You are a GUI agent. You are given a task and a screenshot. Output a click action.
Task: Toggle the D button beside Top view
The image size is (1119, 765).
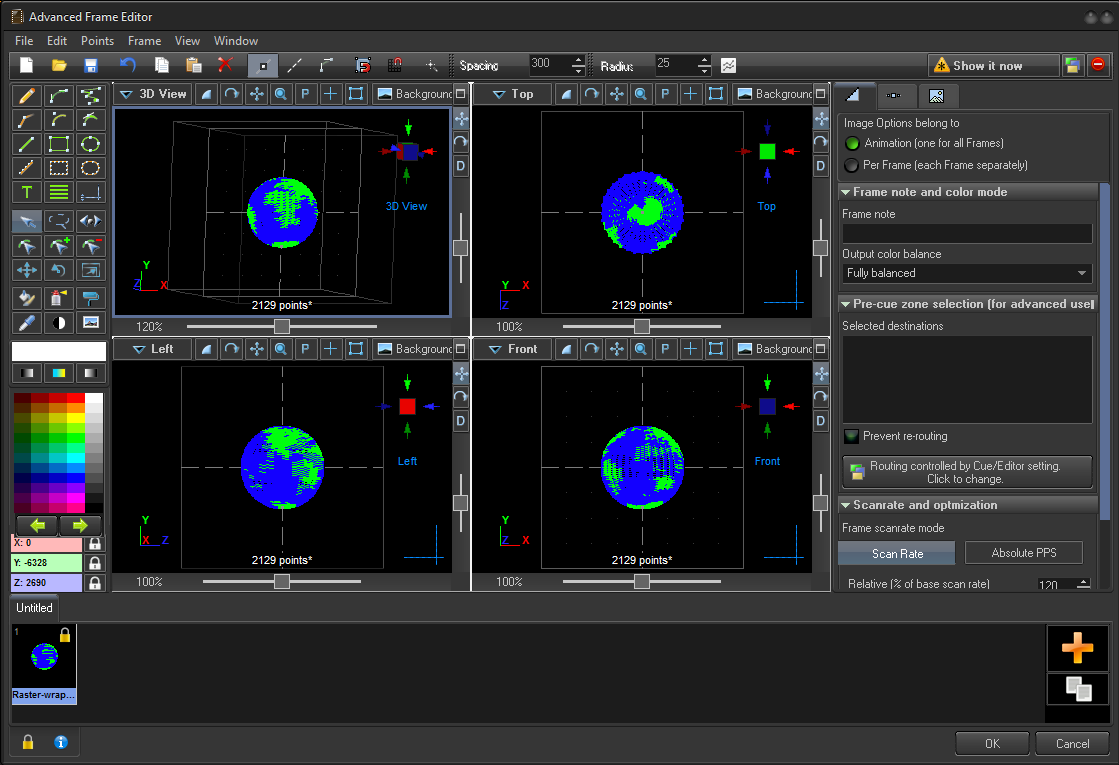821,166
